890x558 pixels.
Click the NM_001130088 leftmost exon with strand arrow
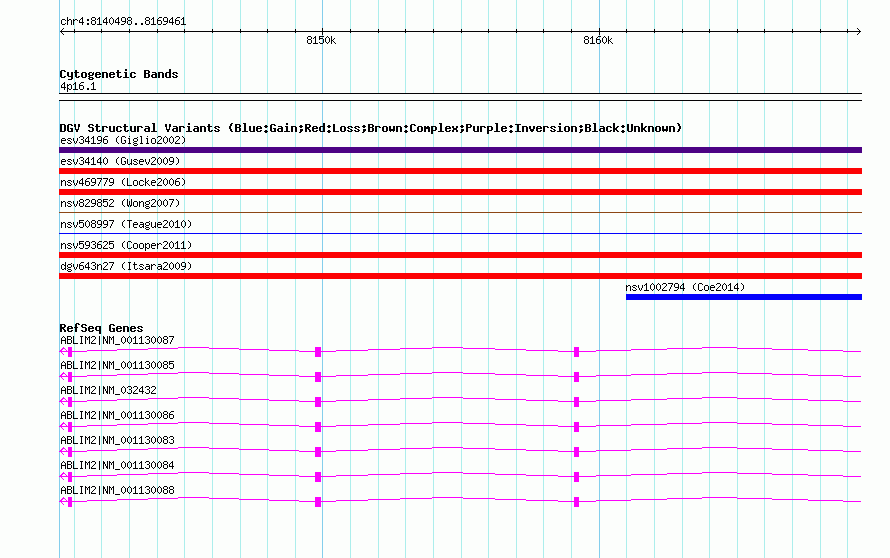(x=66, y=502)
